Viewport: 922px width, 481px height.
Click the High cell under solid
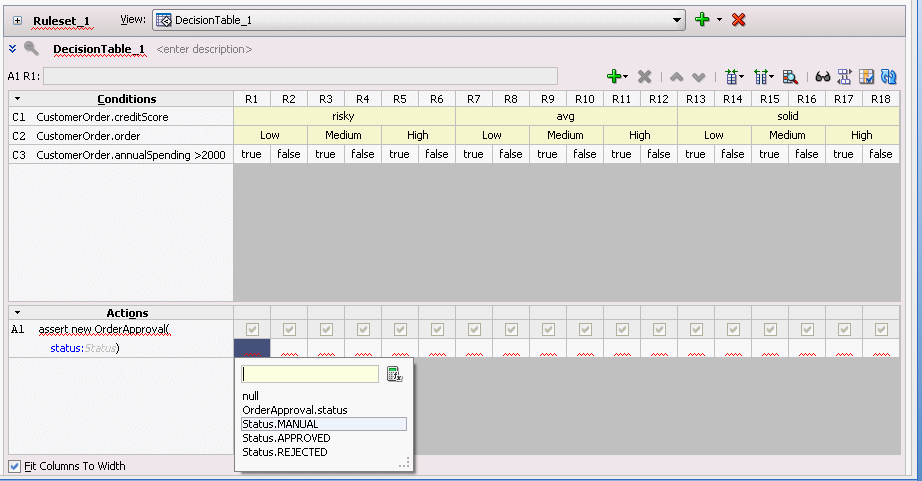coord(862,135)
